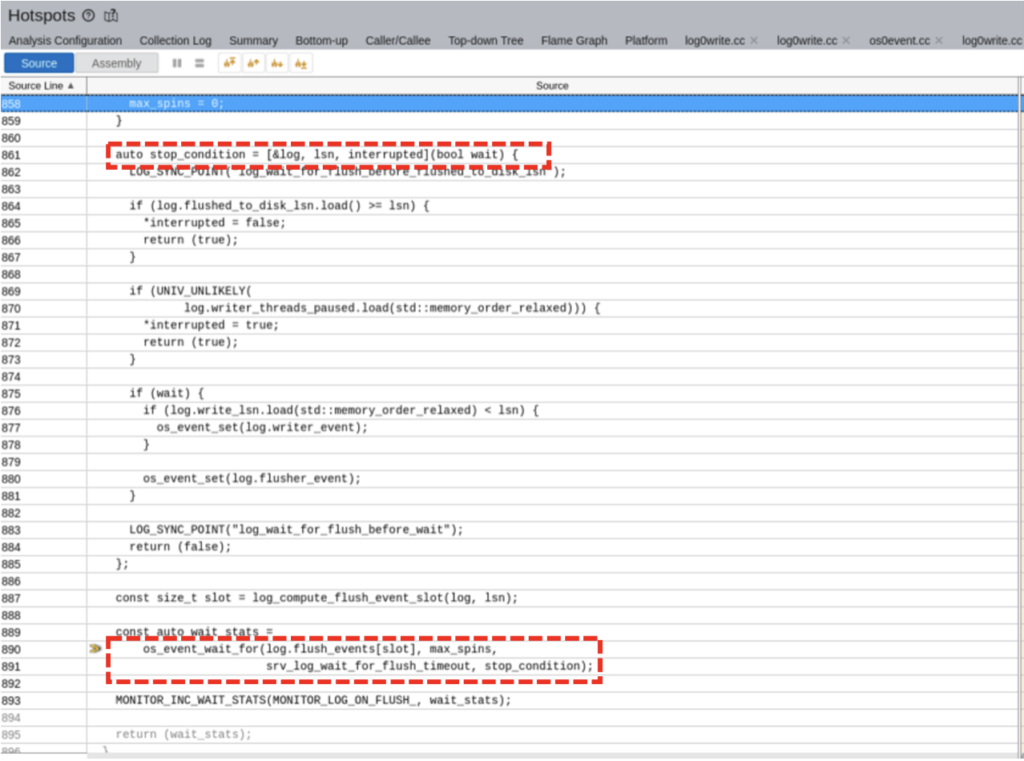Navigate to the previous hotspot
This screenshot has height=761, width=1024.
pyautogui.click(x=252, y=62)
